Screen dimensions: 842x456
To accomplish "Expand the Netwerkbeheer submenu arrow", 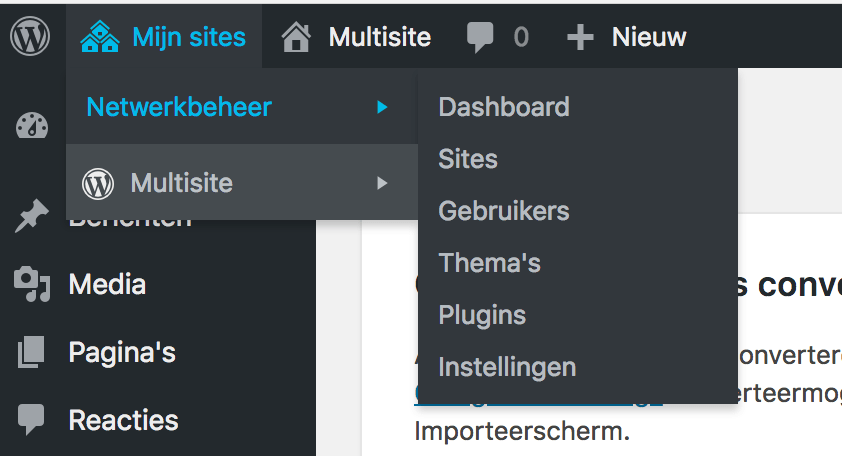I will coord(382,107).
